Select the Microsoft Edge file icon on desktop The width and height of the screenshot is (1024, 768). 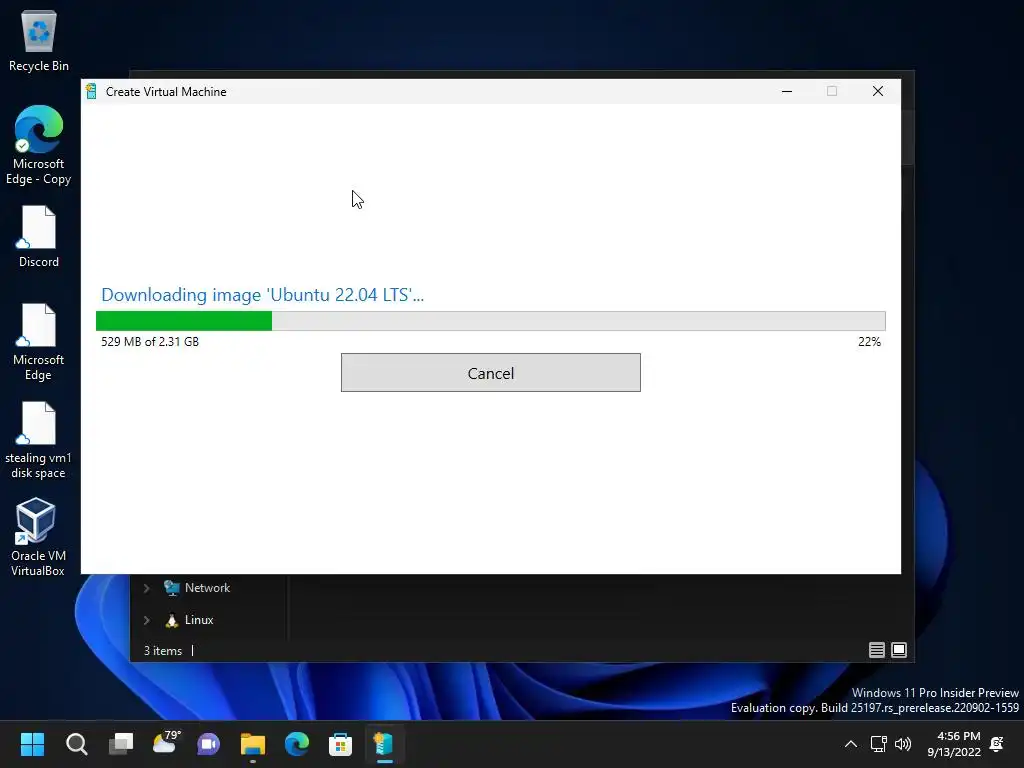pyautogui.click(x=39, y=342)
